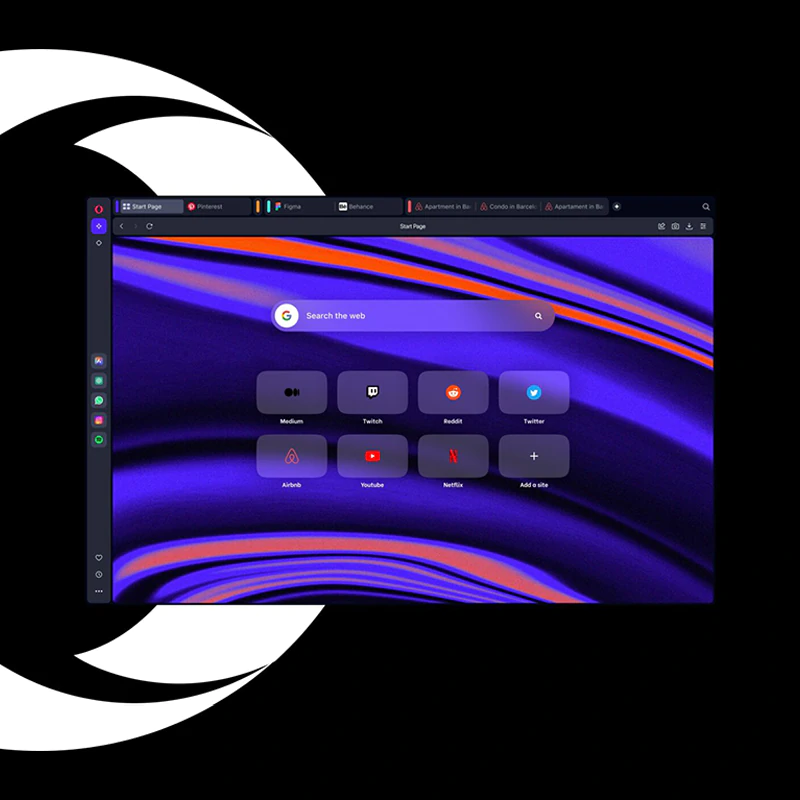Open sidebar setup with the three dots
This screenshot has width=800, height=800.
[98, 591]
